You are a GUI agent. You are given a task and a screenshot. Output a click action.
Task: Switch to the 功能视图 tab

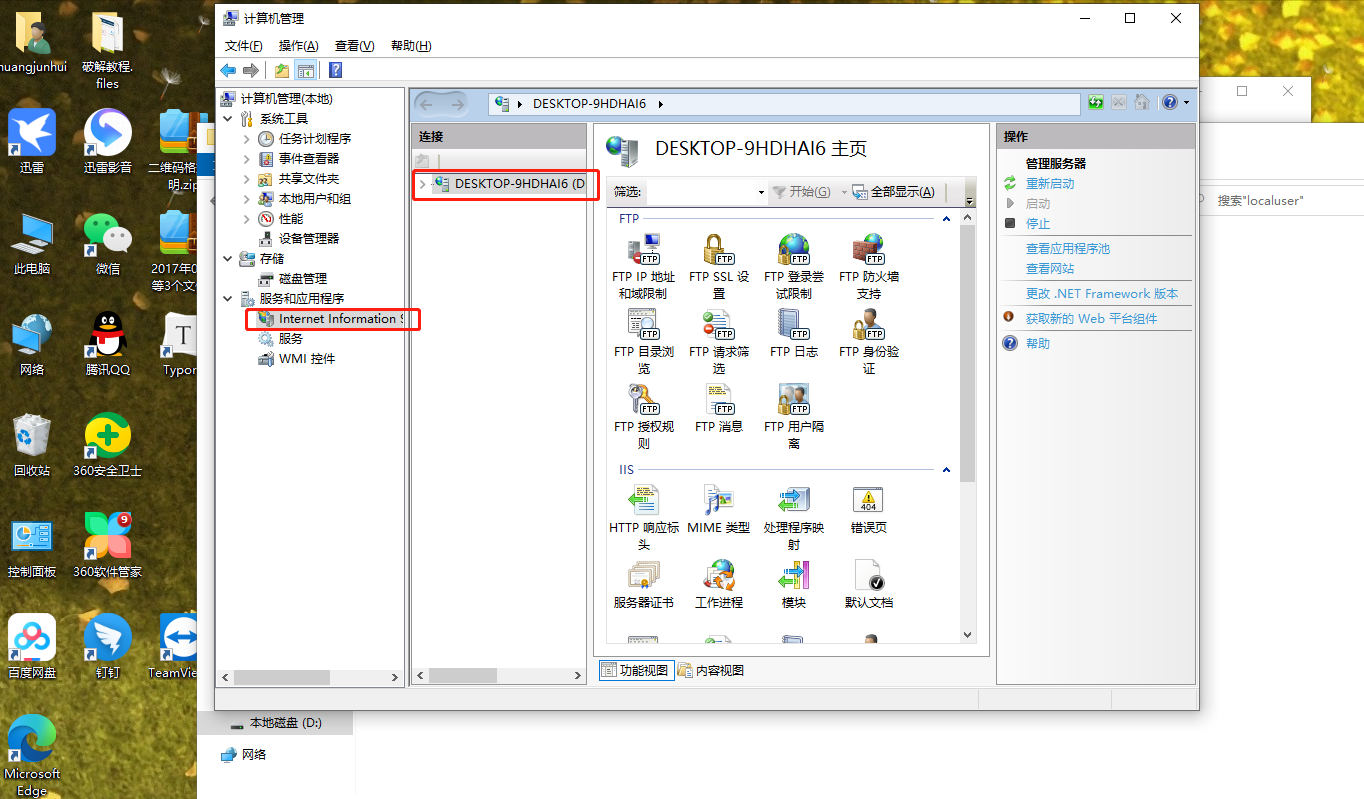pyautogui.click(x=635, y=670)
